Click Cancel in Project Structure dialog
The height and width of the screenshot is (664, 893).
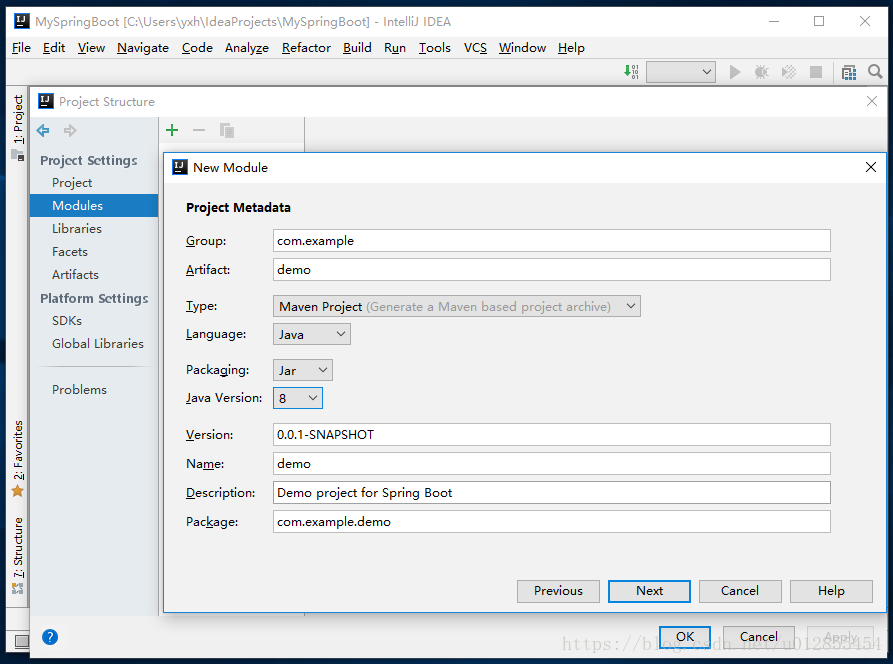tap(759, 637)
